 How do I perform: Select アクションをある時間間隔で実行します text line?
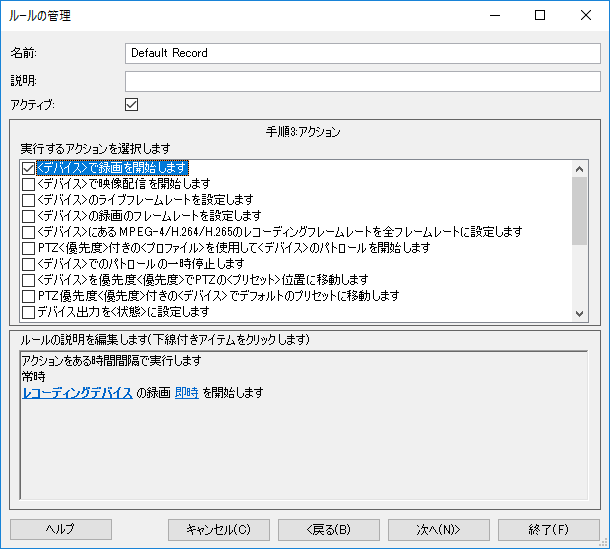pyautogui.click(x=111, y=361)
